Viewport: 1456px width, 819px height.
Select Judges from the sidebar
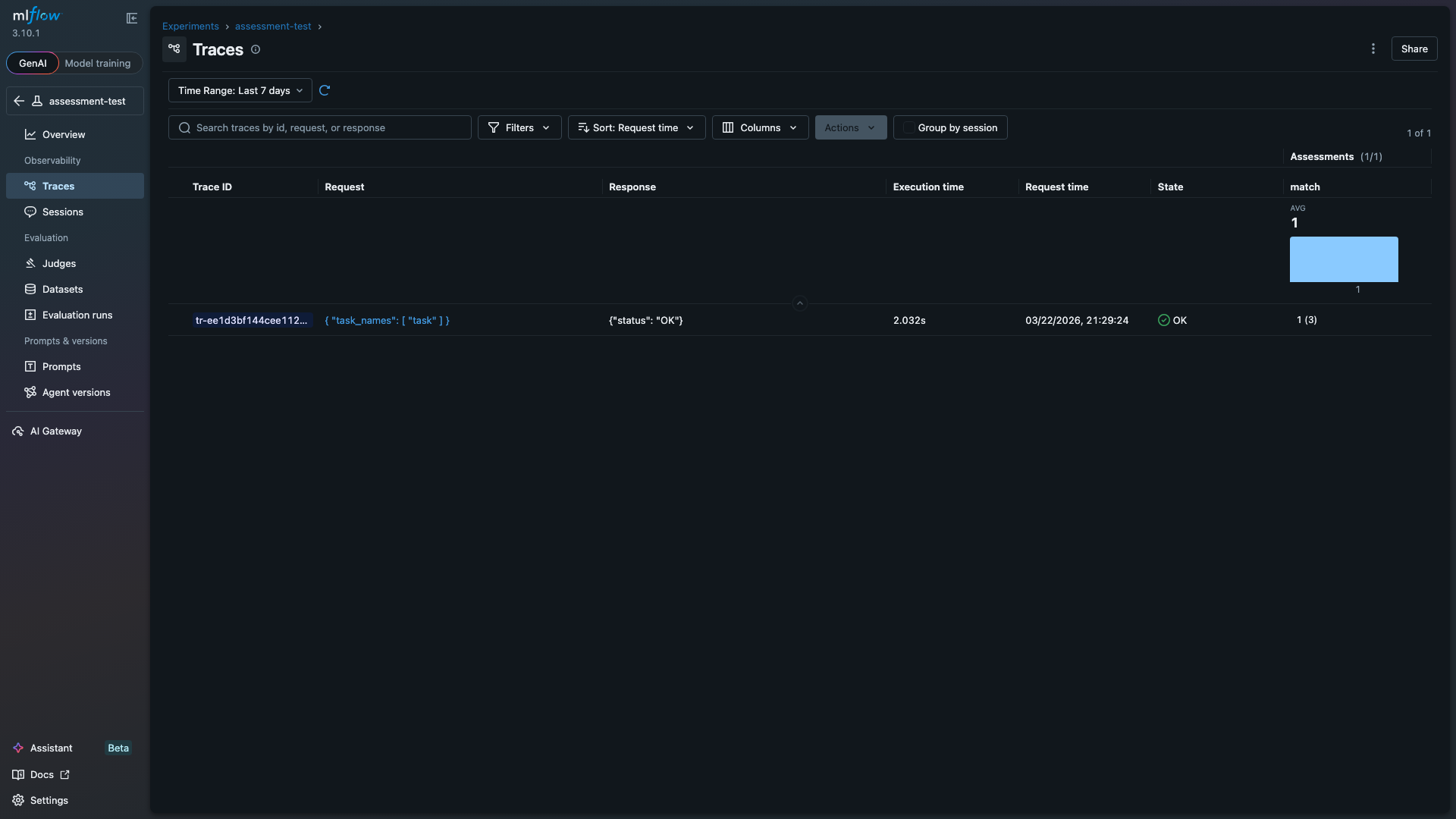[58, 263]
